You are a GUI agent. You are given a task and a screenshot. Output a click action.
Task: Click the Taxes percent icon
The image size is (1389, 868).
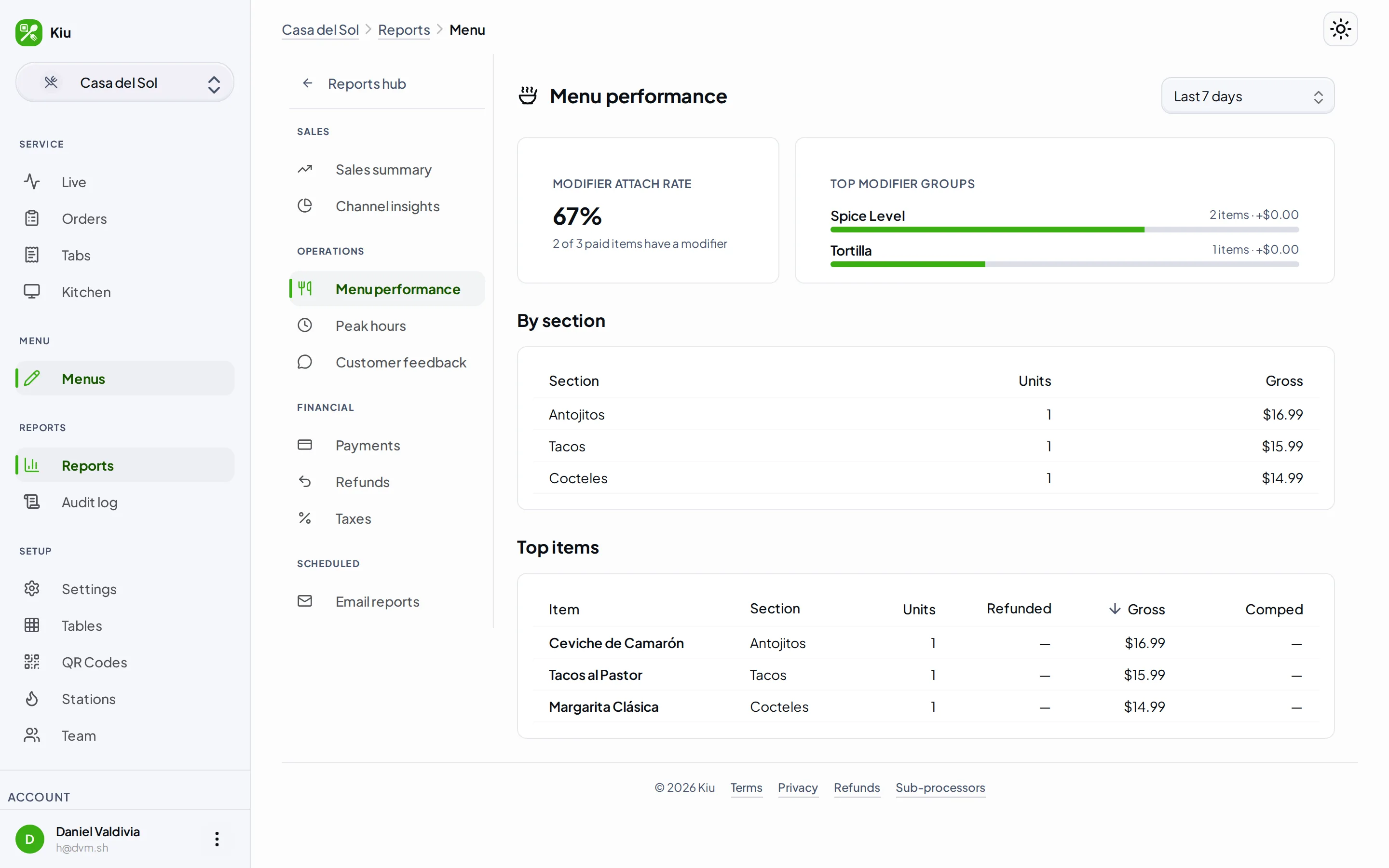pyautogui.click(x=305, y=518)
